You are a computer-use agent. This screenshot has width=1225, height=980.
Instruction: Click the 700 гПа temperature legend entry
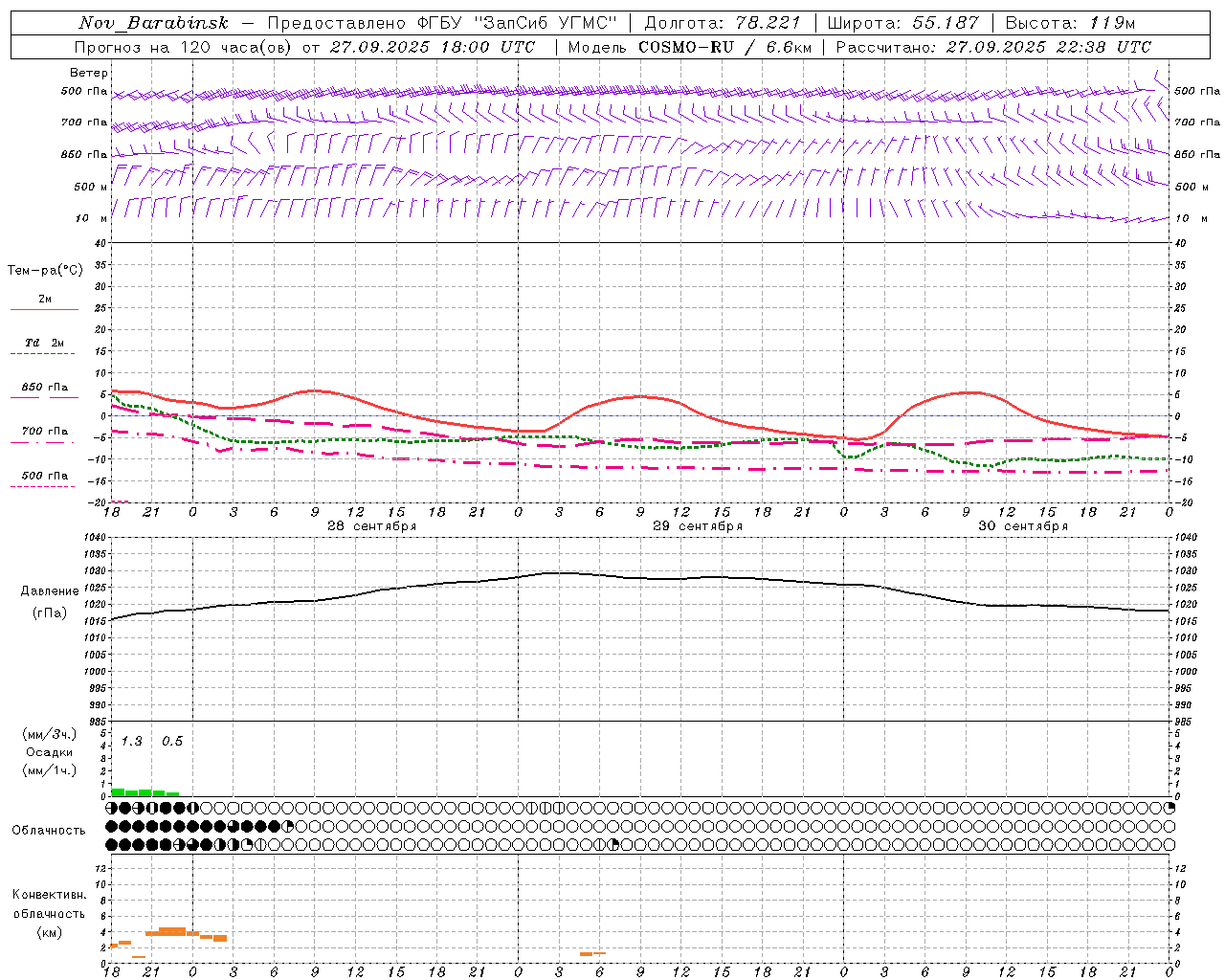point(44,432)
